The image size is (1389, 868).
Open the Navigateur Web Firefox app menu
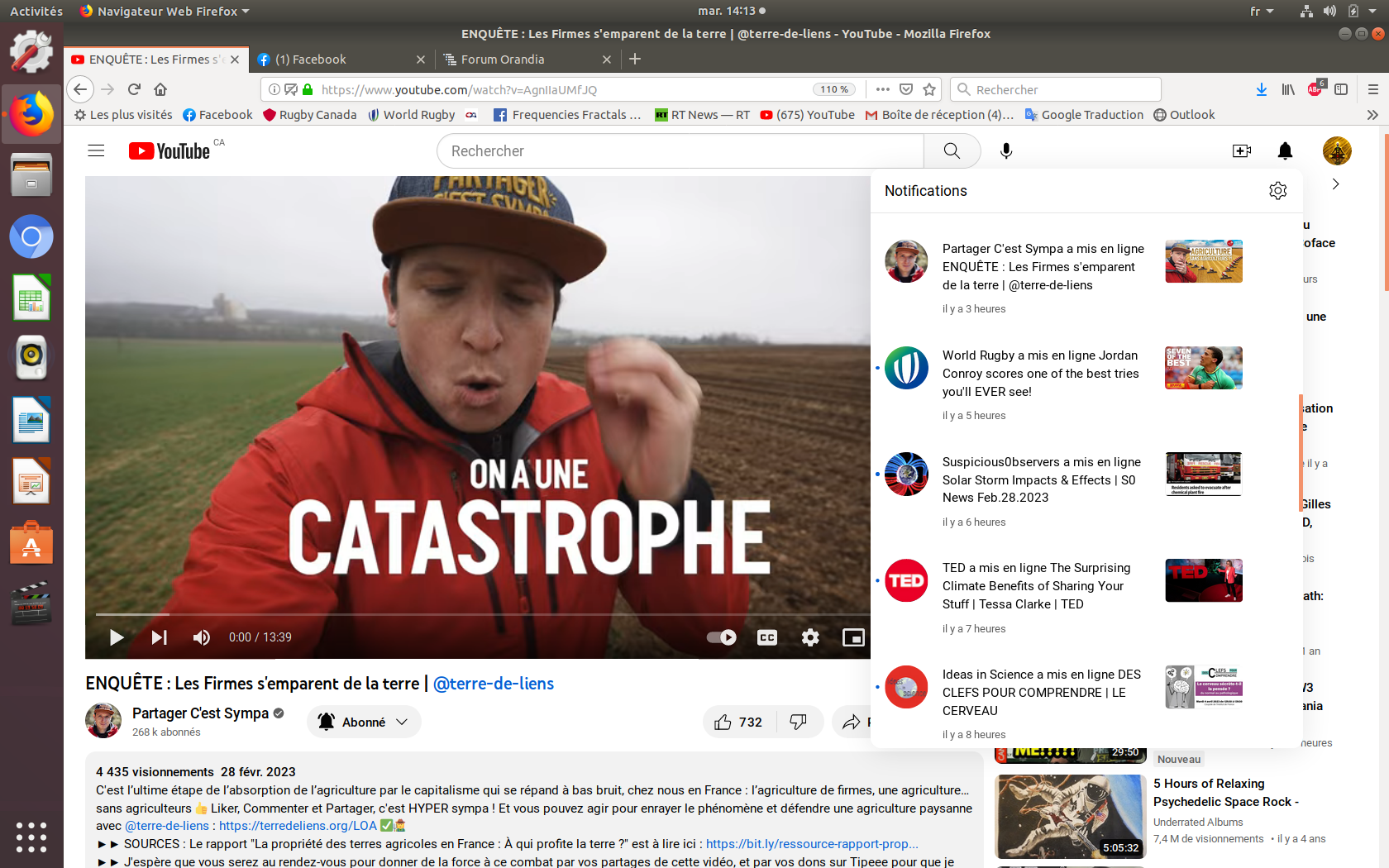click(x=165, y=11)
